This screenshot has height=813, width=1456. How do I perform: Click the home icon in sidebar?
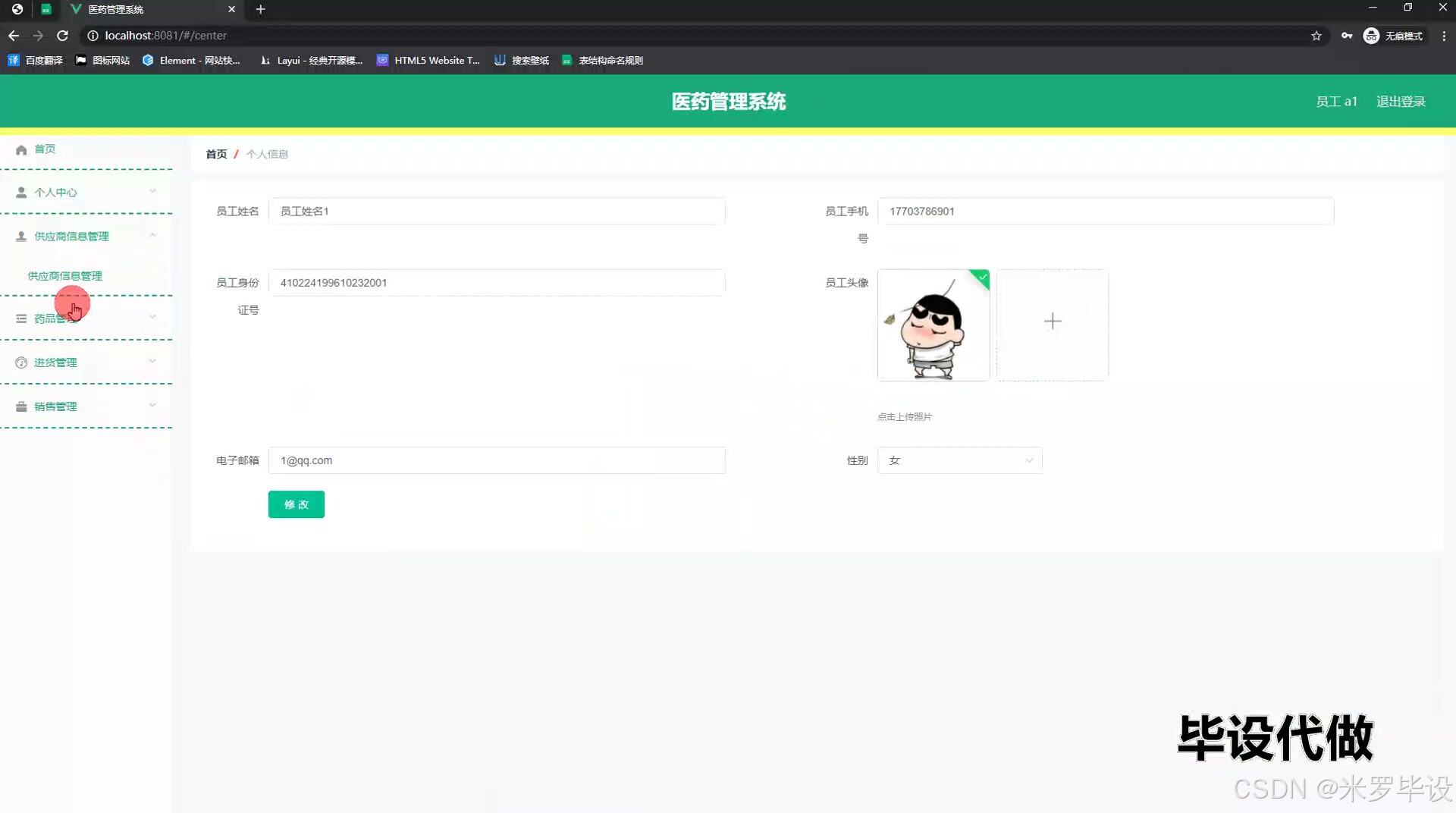[21, 149]
